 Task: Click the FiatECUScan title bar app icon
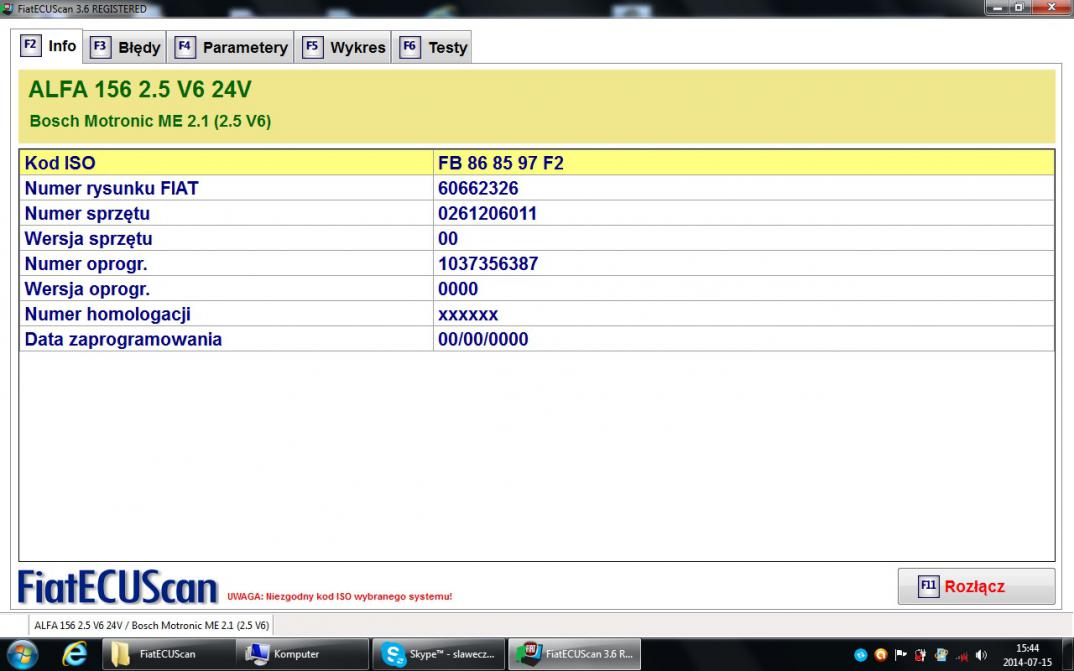coord(7,8)
